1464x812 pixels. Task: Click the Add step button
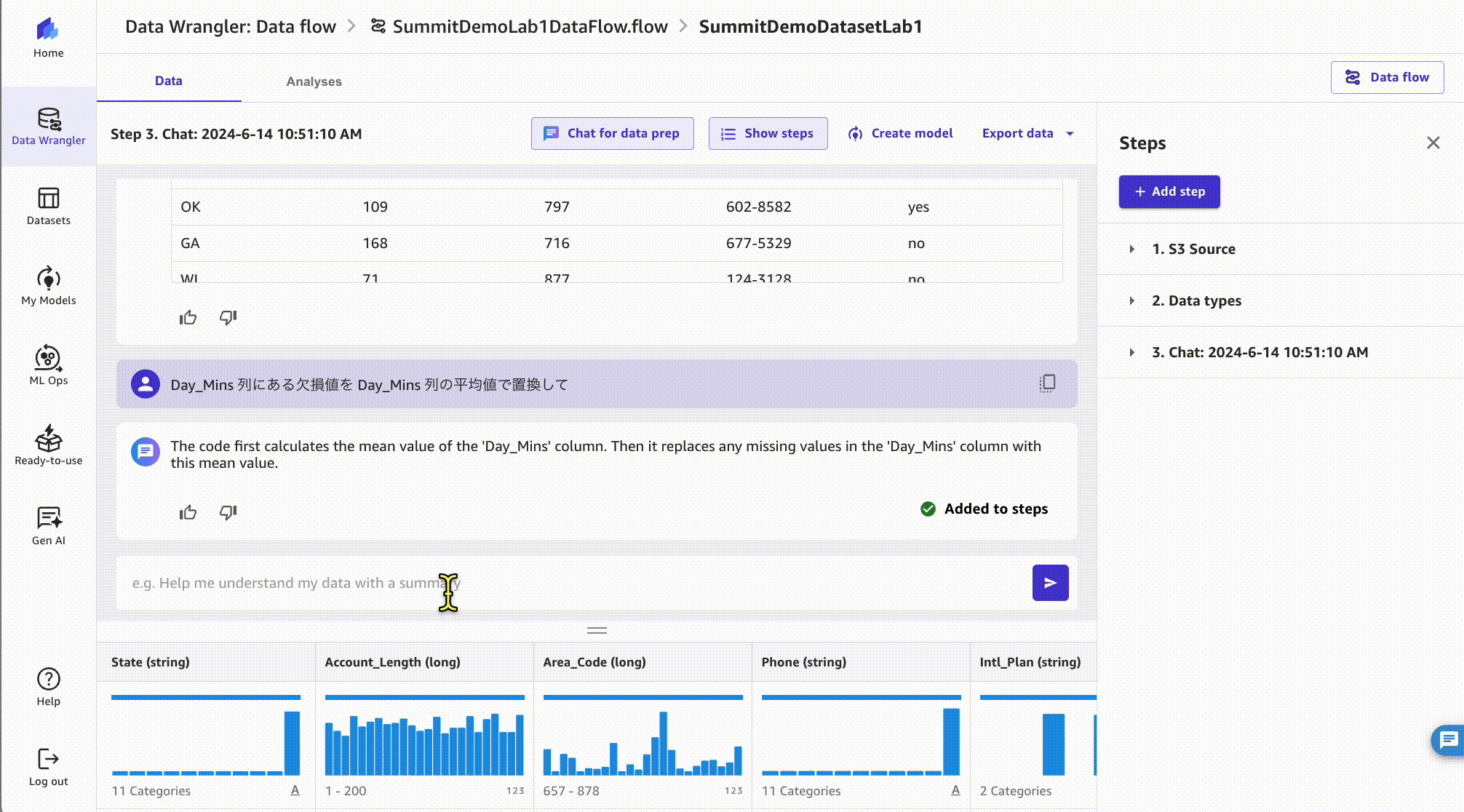pyautogui.click(x=1169, y=191)
